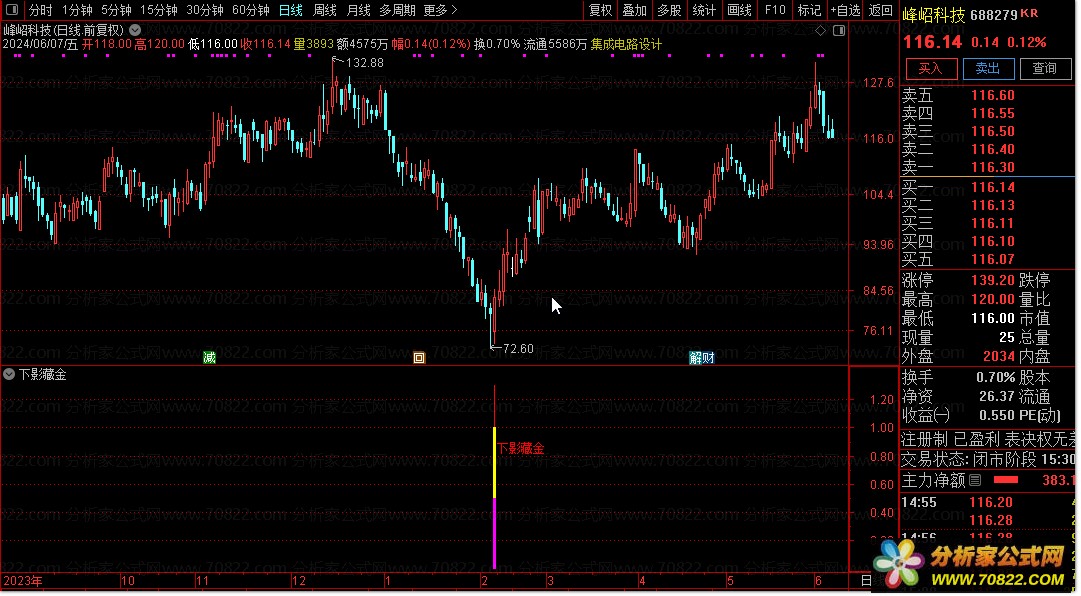The height and width of the screenshot is (596, 1081).
Task: Open the chart title dropdown arrow beside 峰岹科技
Action: (136, 30)
